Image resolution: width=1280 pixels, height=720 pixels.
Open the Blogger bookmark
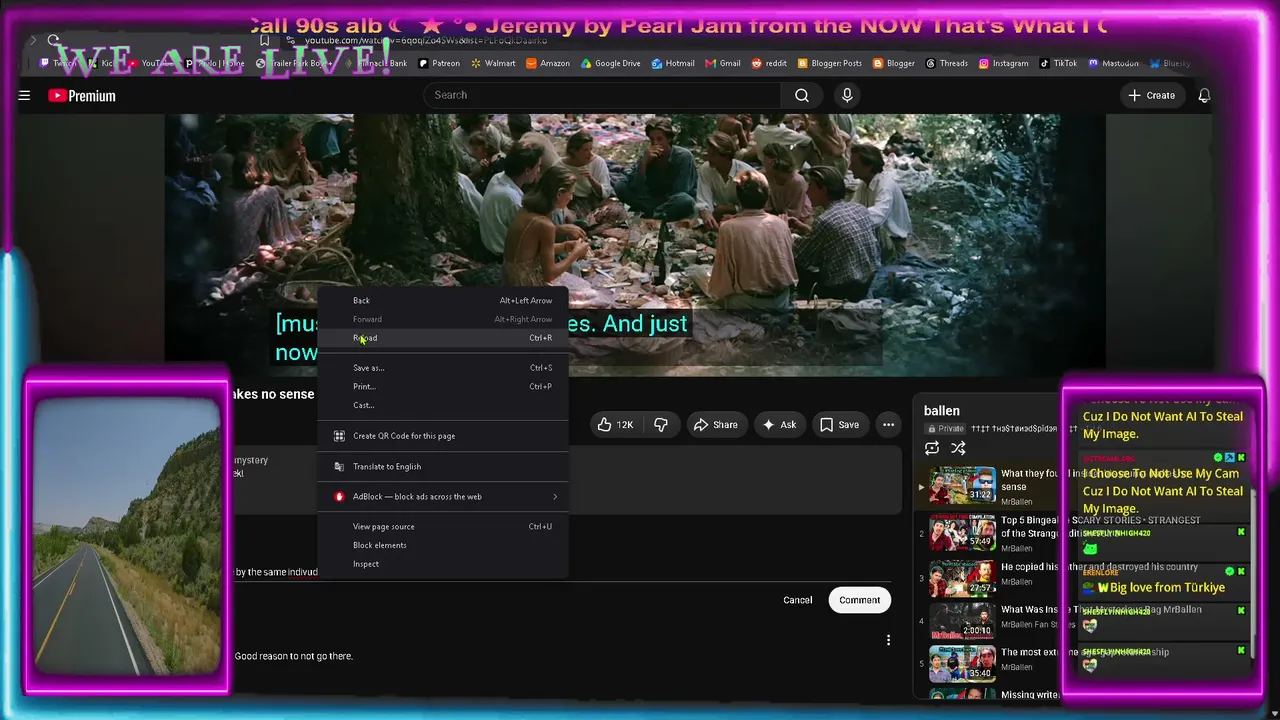[894, 63]
